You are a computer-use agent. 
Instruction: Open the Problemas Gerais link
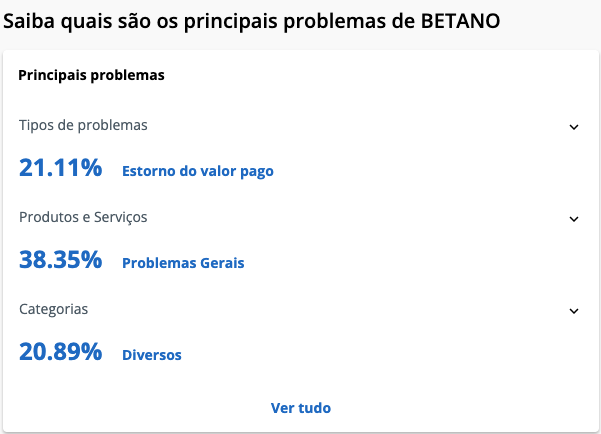[x=183, y=263]
